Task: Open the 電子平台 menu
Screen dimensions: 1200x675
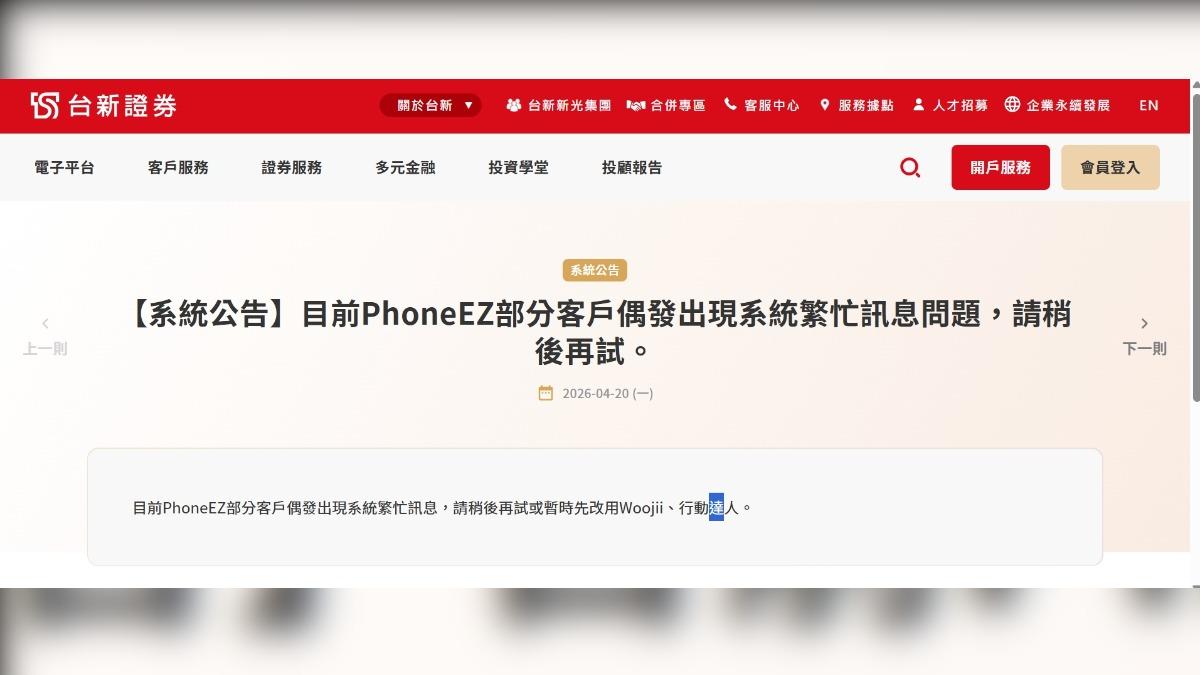Action: (64, 168)
